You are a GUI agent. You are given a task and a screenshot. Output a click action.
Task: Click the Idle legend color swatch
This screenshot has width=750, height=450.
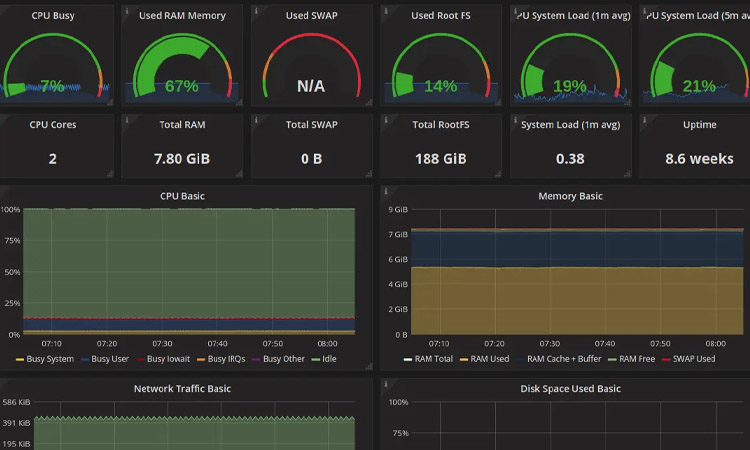click(316, 358)
